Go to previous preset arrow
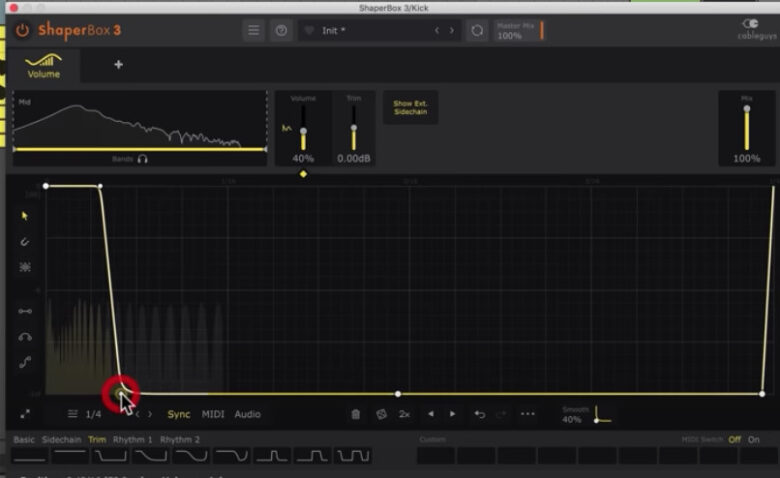This screenshot has width=780, height=478. pos(437,30)
